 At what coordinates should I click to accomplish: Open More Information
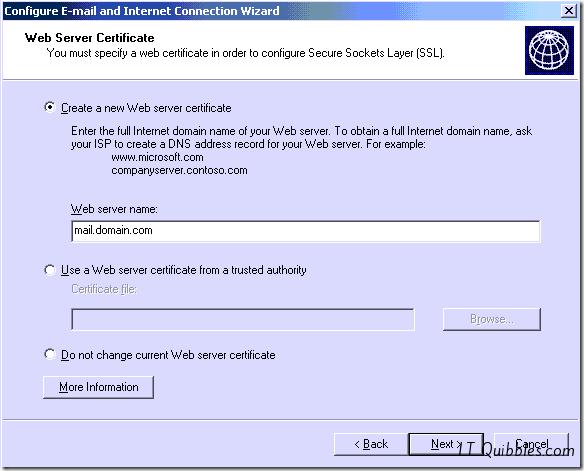(98, 387)
